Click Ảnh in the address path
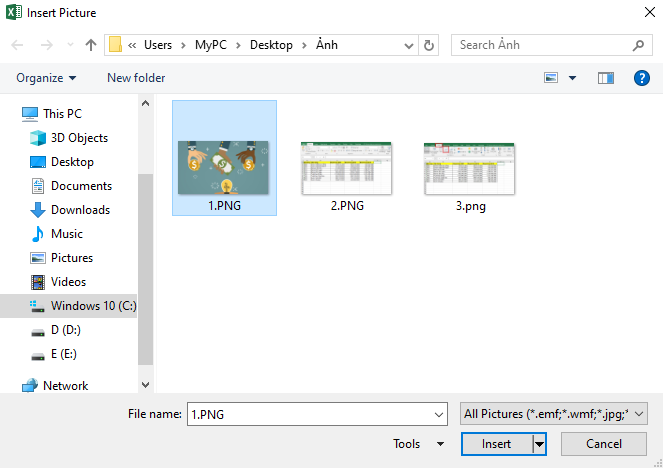Viewport: 663px width, 468px height. click(326, 45)
